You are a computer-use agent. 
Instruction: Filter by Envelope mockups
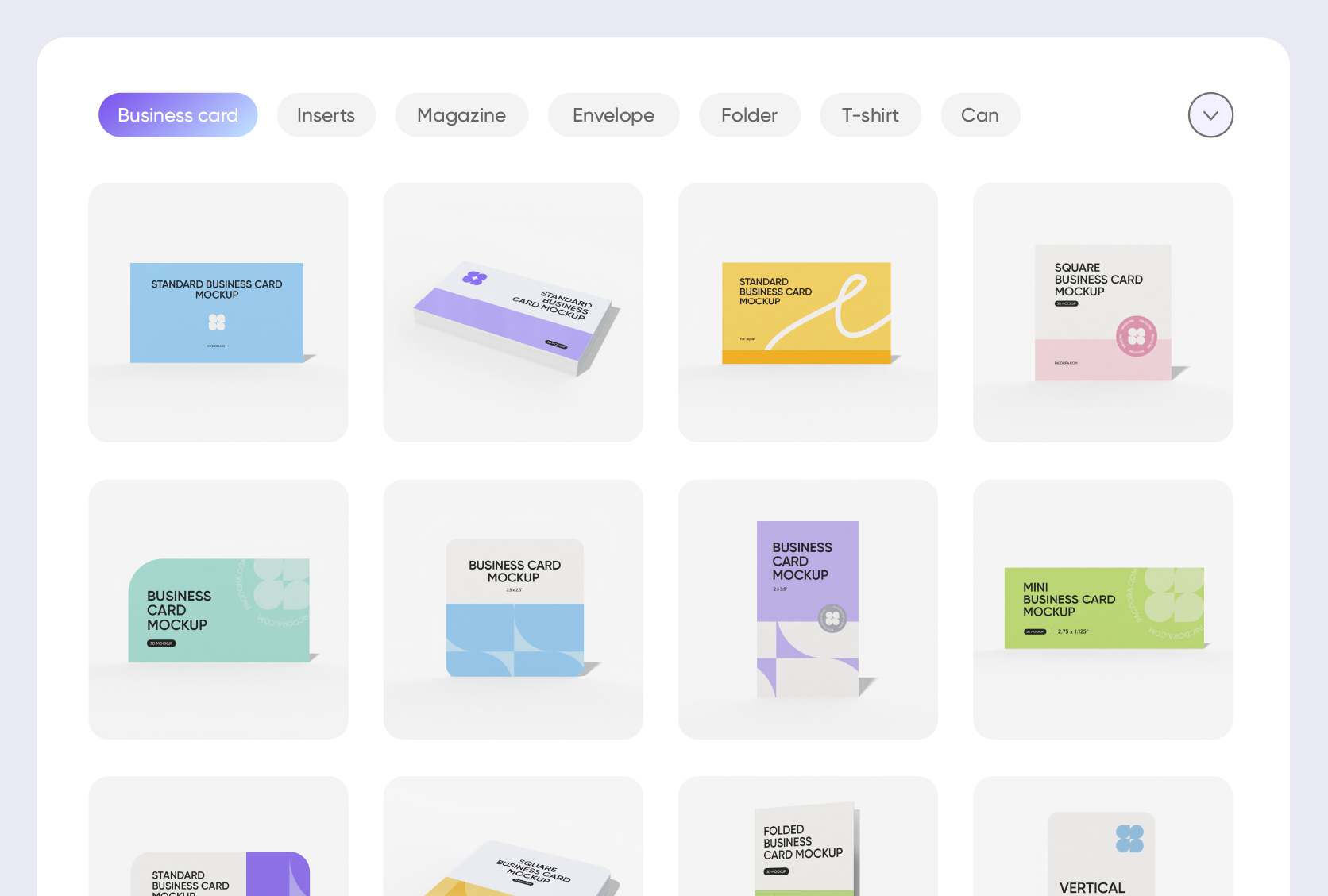(x=613, y=114)
